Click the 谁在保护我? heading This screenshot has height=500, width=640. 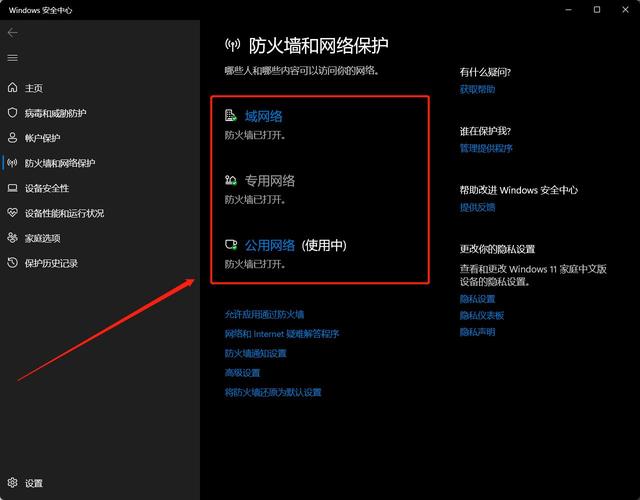(x=485, y=131)
